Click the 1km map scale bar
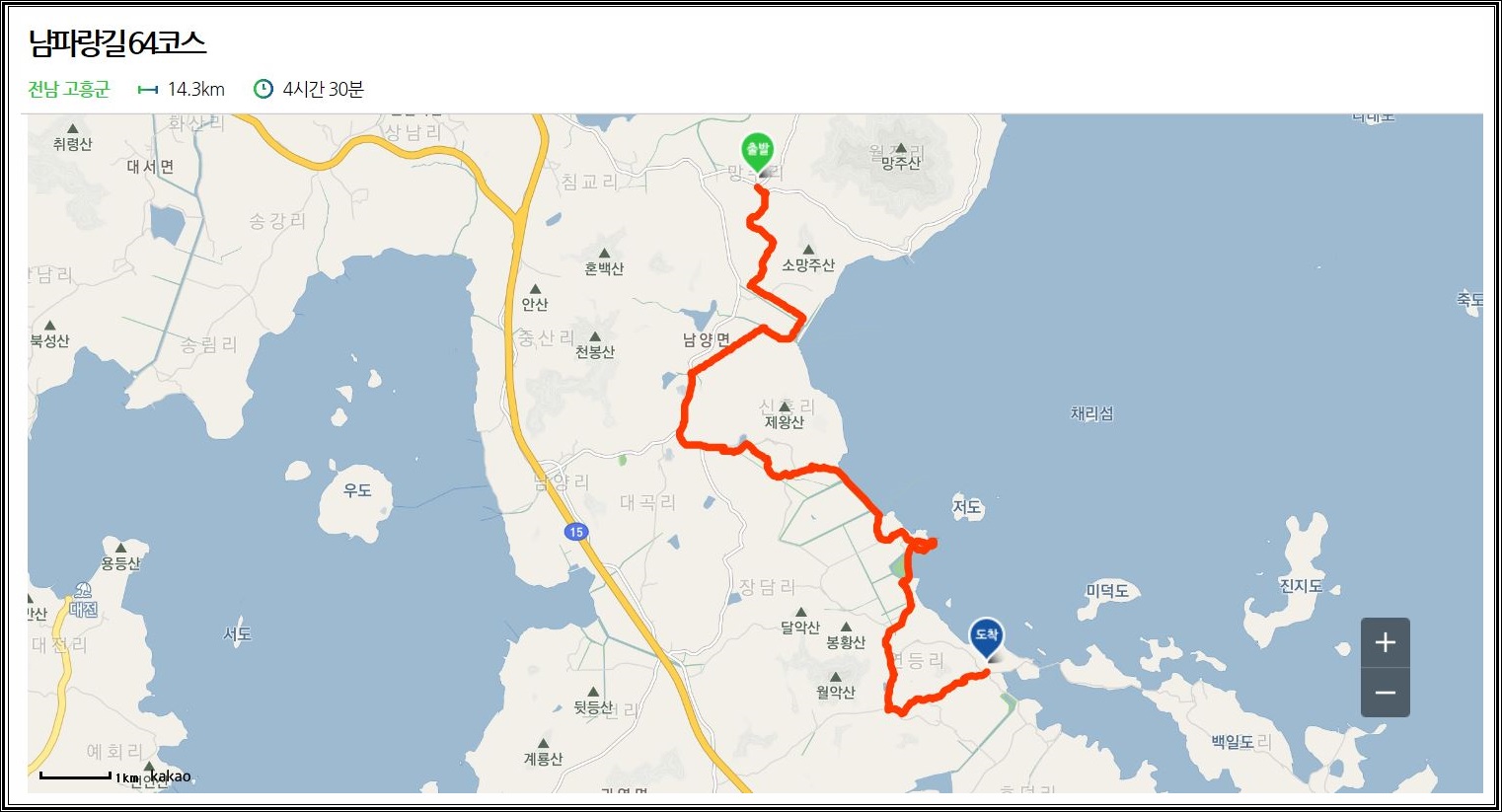Image resolution: width=1502 pixels, height=812 pixels. (x=75, y=777)
